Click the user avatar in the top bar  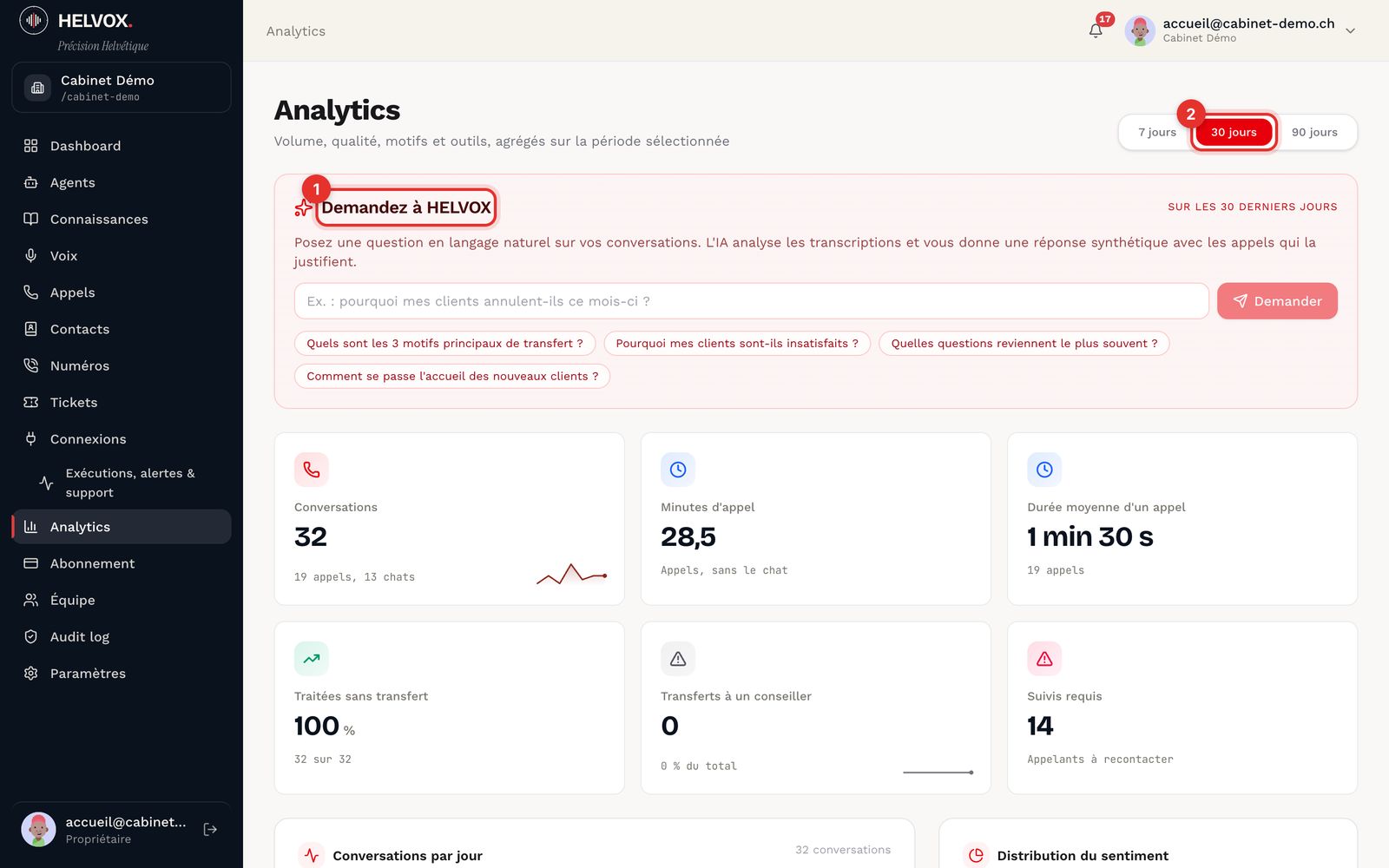click(1140, 30)
